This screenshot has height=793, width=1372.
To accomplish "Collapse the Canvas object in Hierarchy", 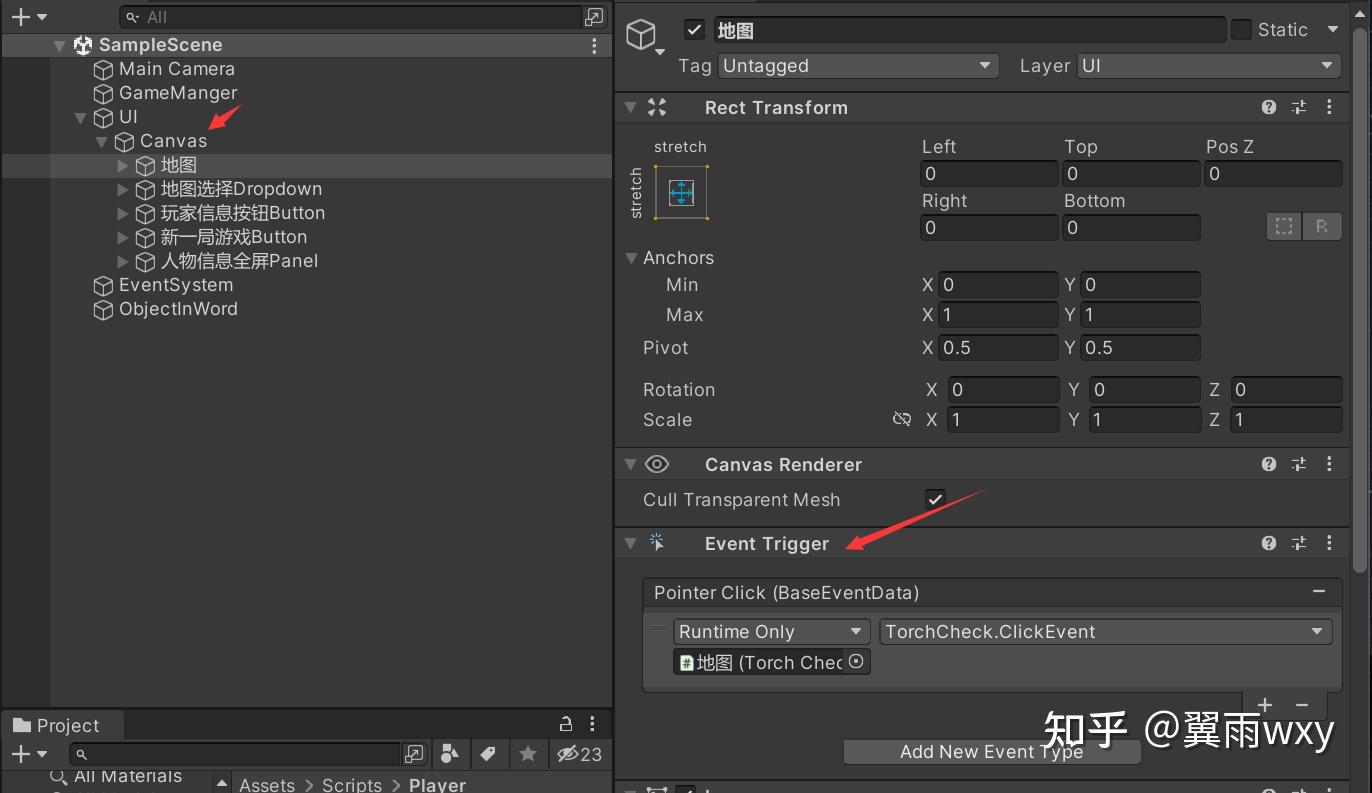I will (101, 141).
